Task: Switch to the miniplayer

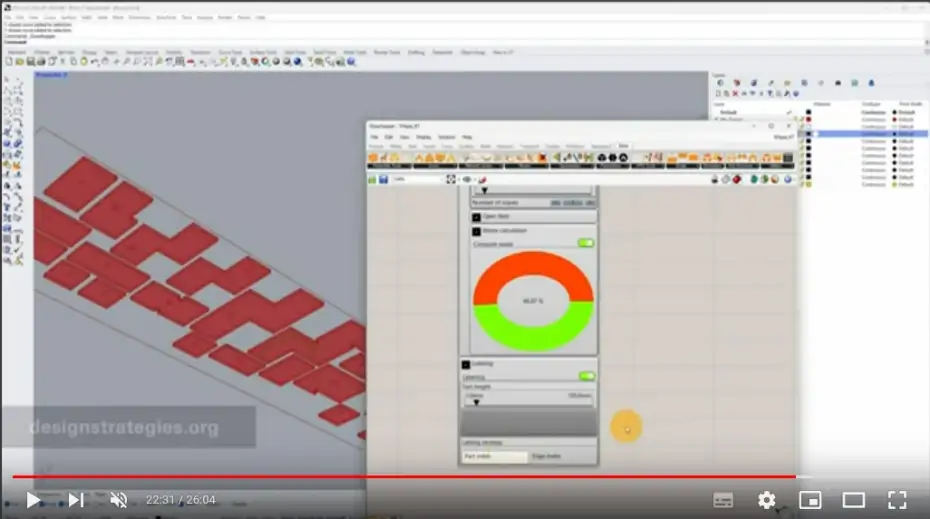Action: [x=810, y=500]
